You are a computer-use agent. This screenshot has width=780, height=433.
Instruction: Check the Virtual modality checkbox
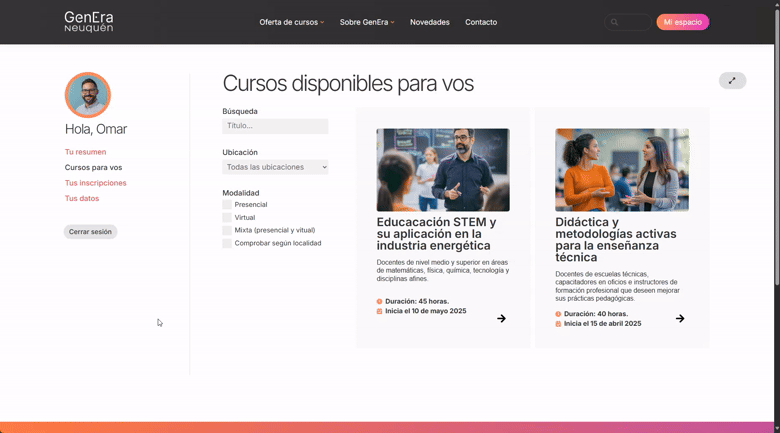(x=227, y=218)
